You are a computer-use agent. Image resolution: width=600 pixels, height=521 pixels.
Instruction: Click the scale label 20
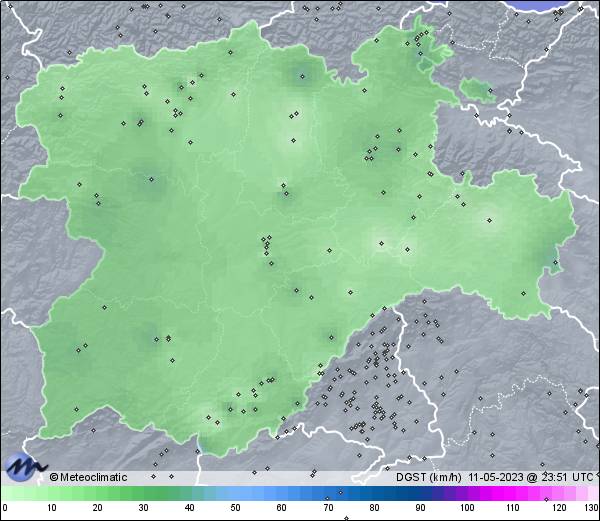click(x=98, y=508)
